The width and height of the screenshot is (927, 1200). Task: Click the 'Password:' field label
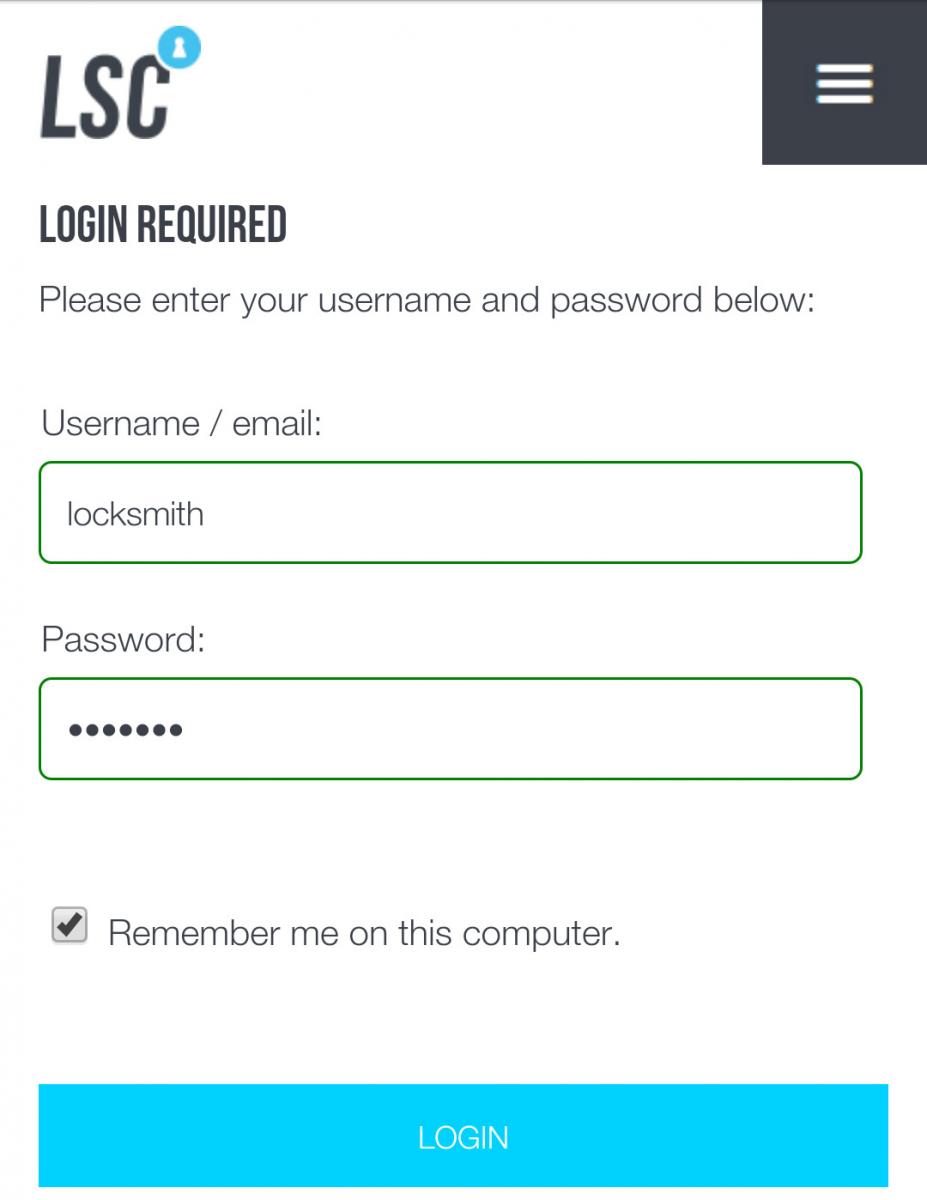pos(123,639)
